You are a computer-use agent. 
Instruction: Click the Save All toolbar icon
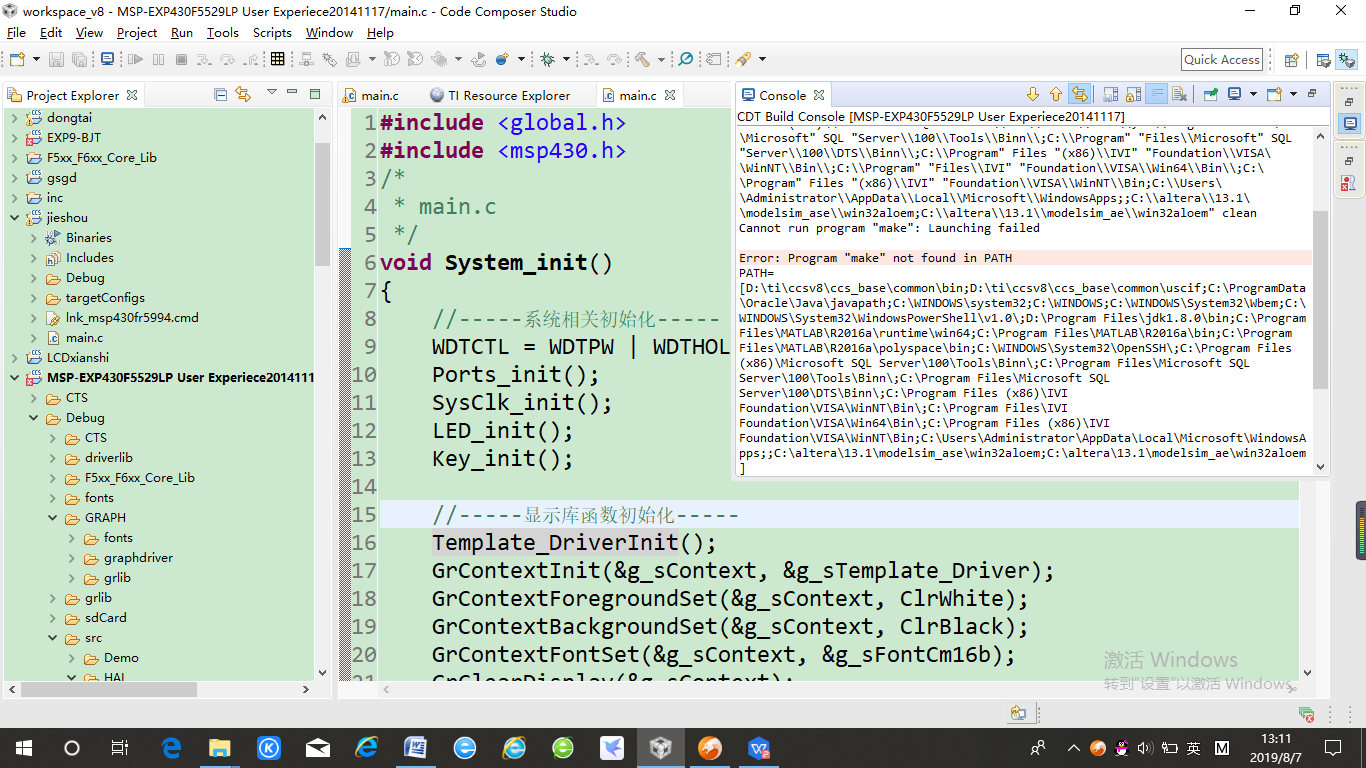pos(79,59)
